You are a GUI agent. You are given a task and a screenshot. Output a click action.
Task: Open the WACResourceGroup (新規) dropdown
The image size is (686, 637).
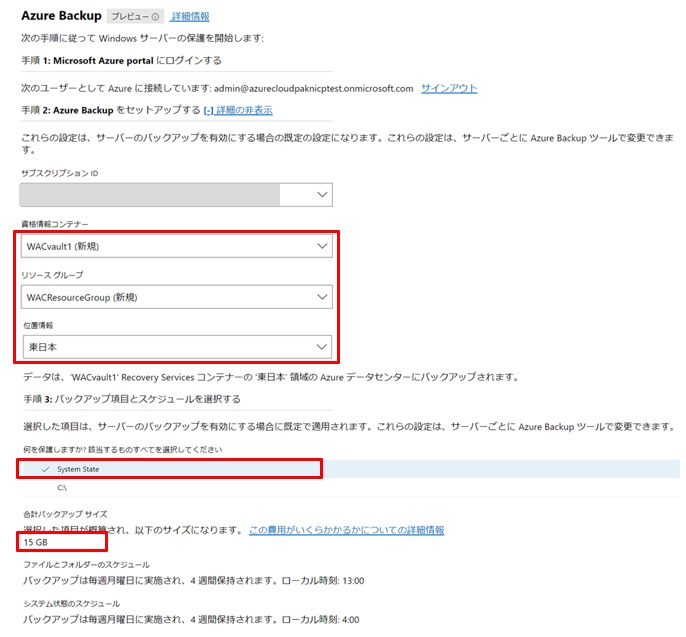177,297
